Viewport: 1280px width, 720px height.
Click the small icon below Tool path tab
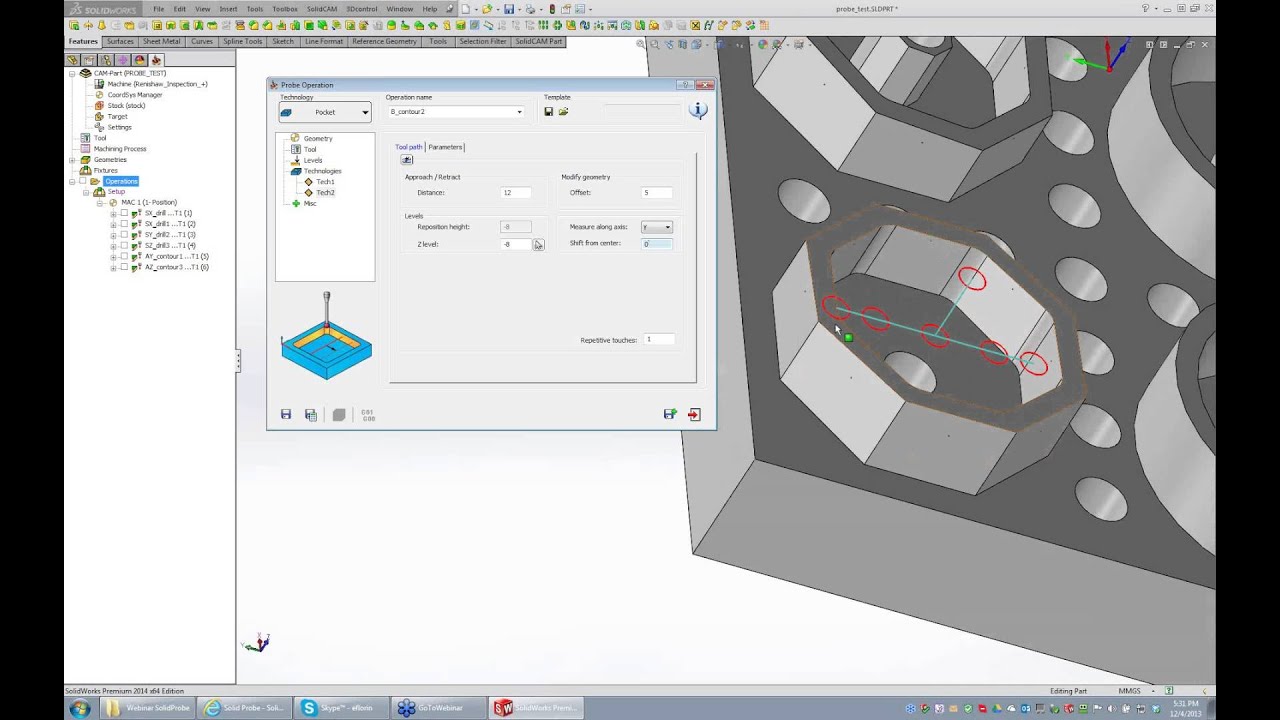[407, 160]
